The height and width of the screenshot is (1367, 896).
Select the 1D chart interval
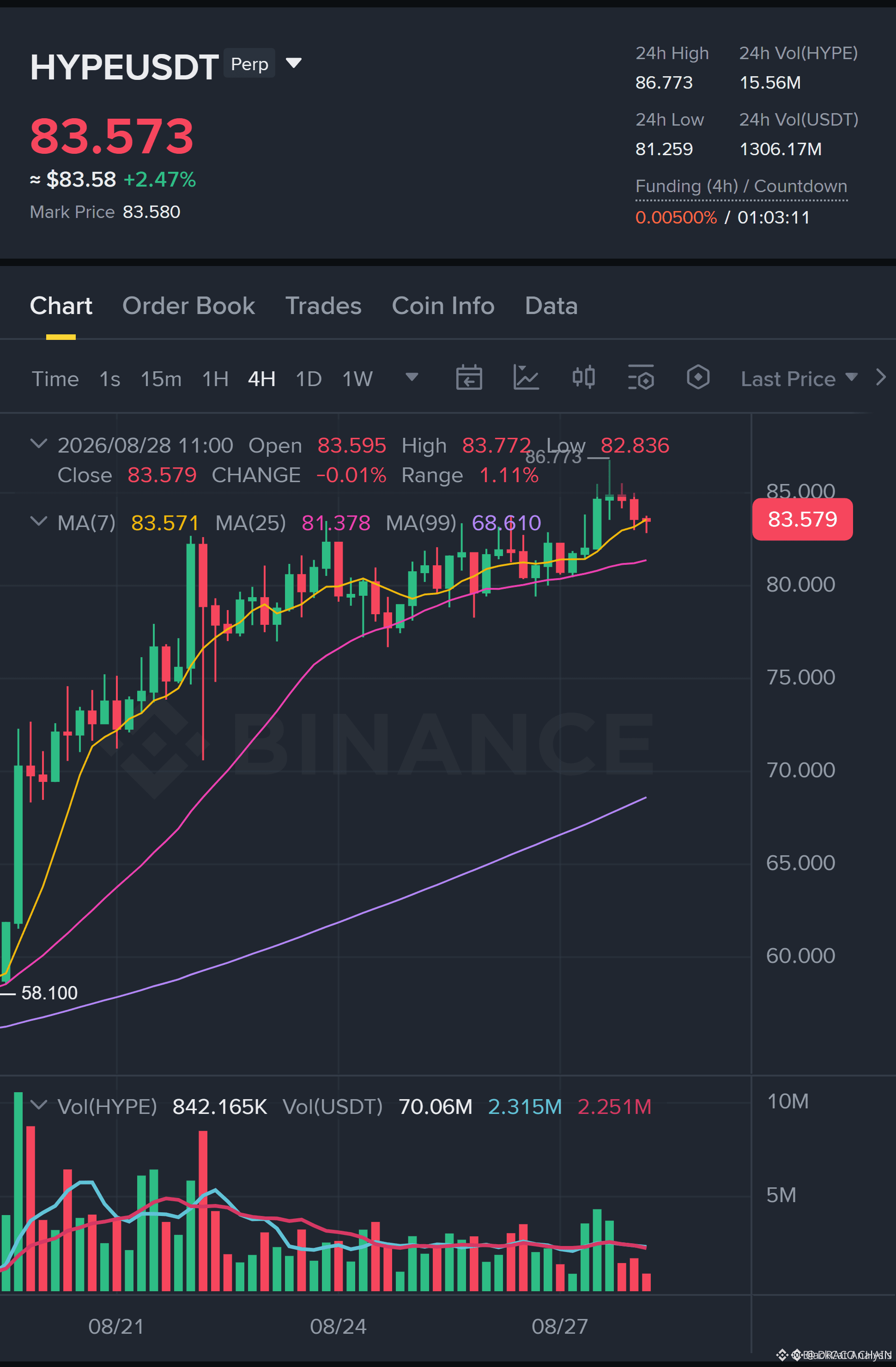[309, 379]
